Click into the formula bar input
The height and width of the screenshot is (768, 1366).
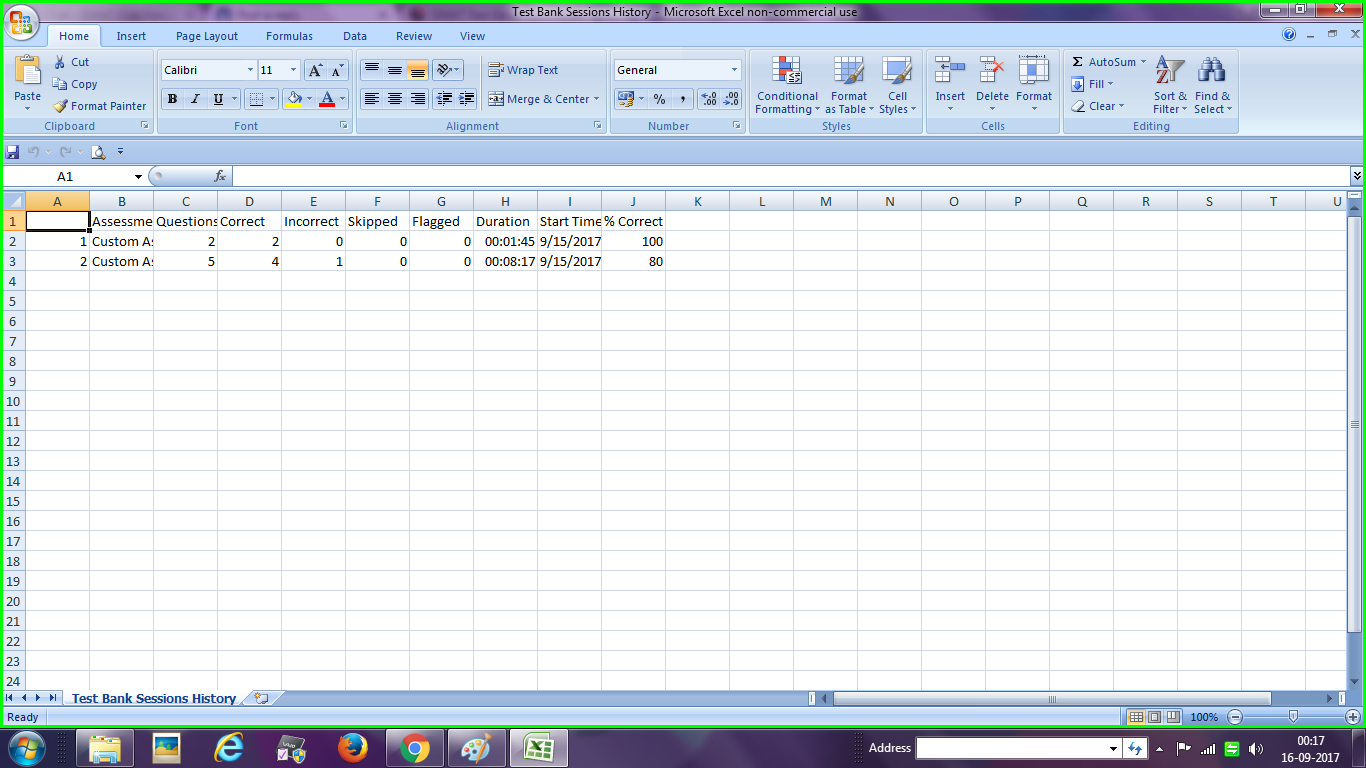pyautogui.click(x=790, y=176)
